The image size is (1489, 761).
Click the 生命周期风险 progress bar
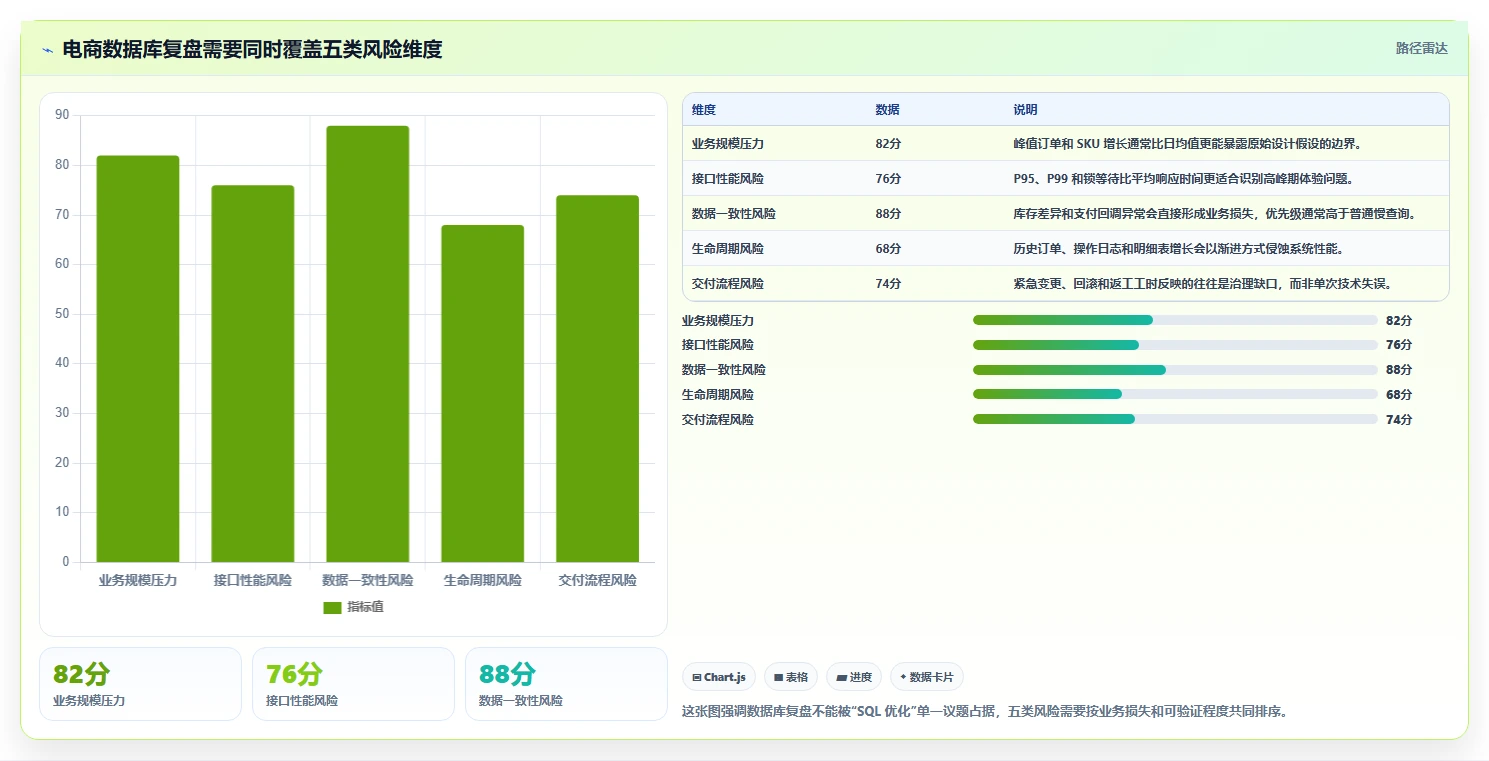click(1175, 394)
